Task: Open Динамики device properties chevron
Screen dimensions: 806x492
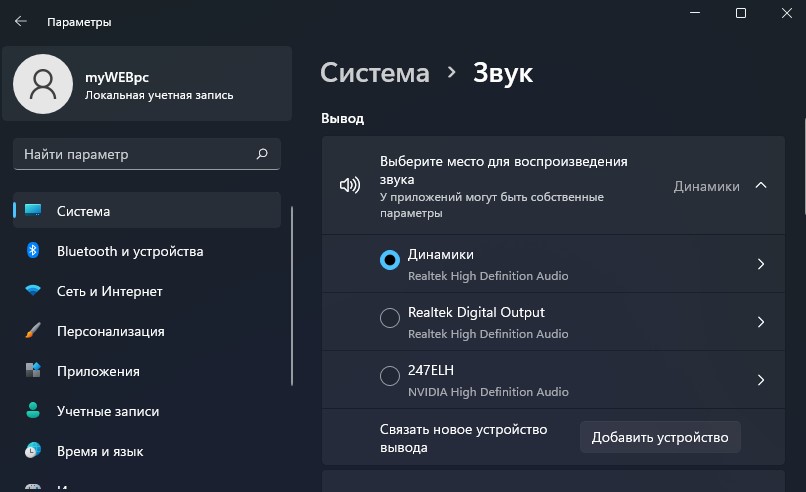Action: click(x=761, y=264)
